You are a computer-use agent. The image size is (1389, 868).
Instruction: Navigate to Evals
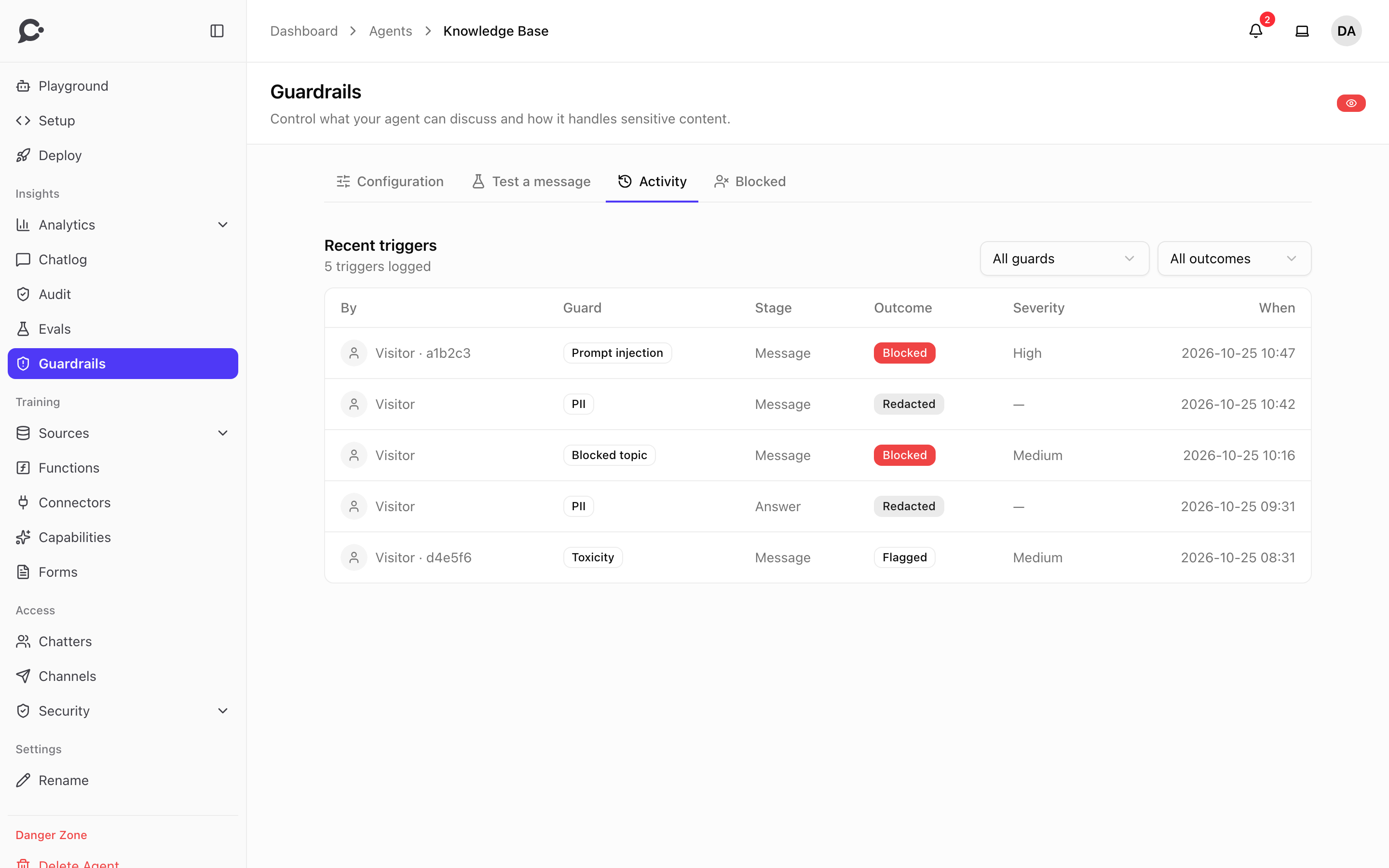click(123, 329)
